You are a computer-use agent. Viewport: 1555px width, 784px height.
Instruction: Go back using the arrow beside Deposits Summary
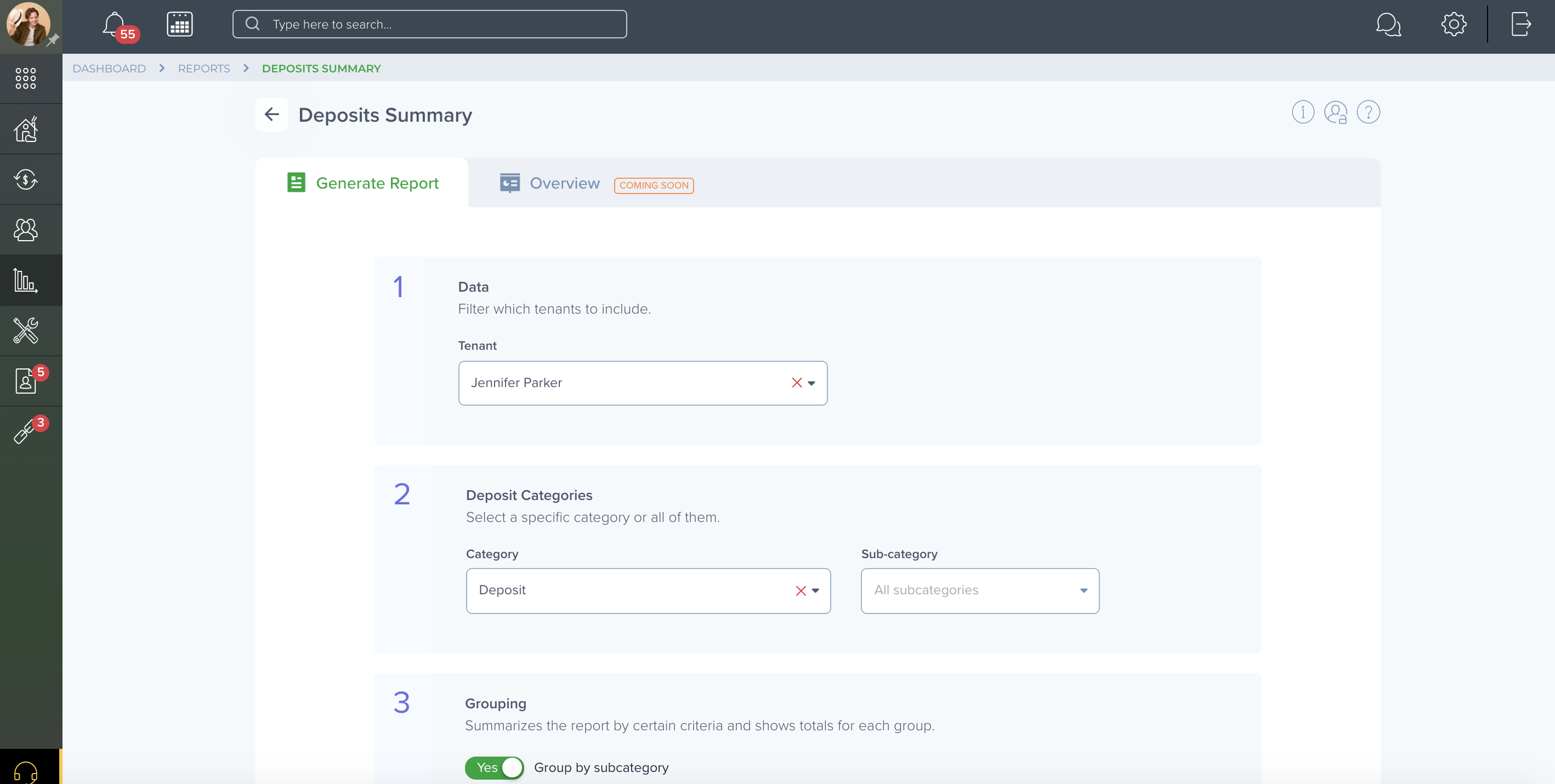point(271,114)
